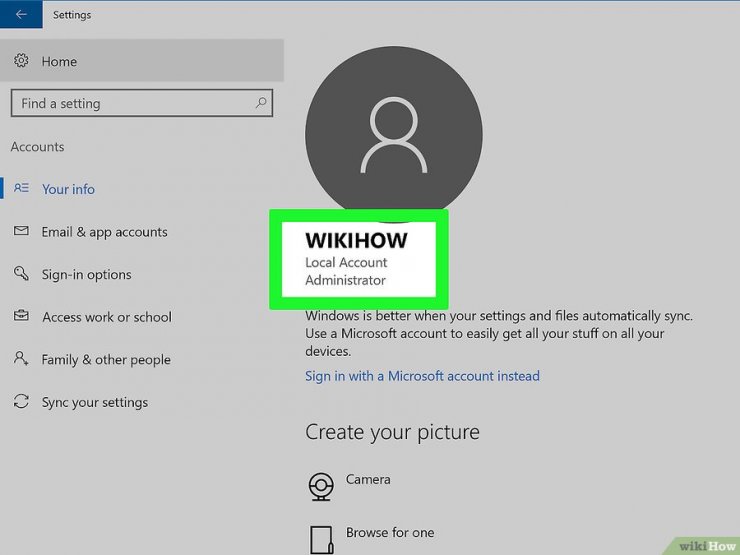Screen dimensions: 740x555
Task: Click the sync arrows icon
Action: [21, 401]
